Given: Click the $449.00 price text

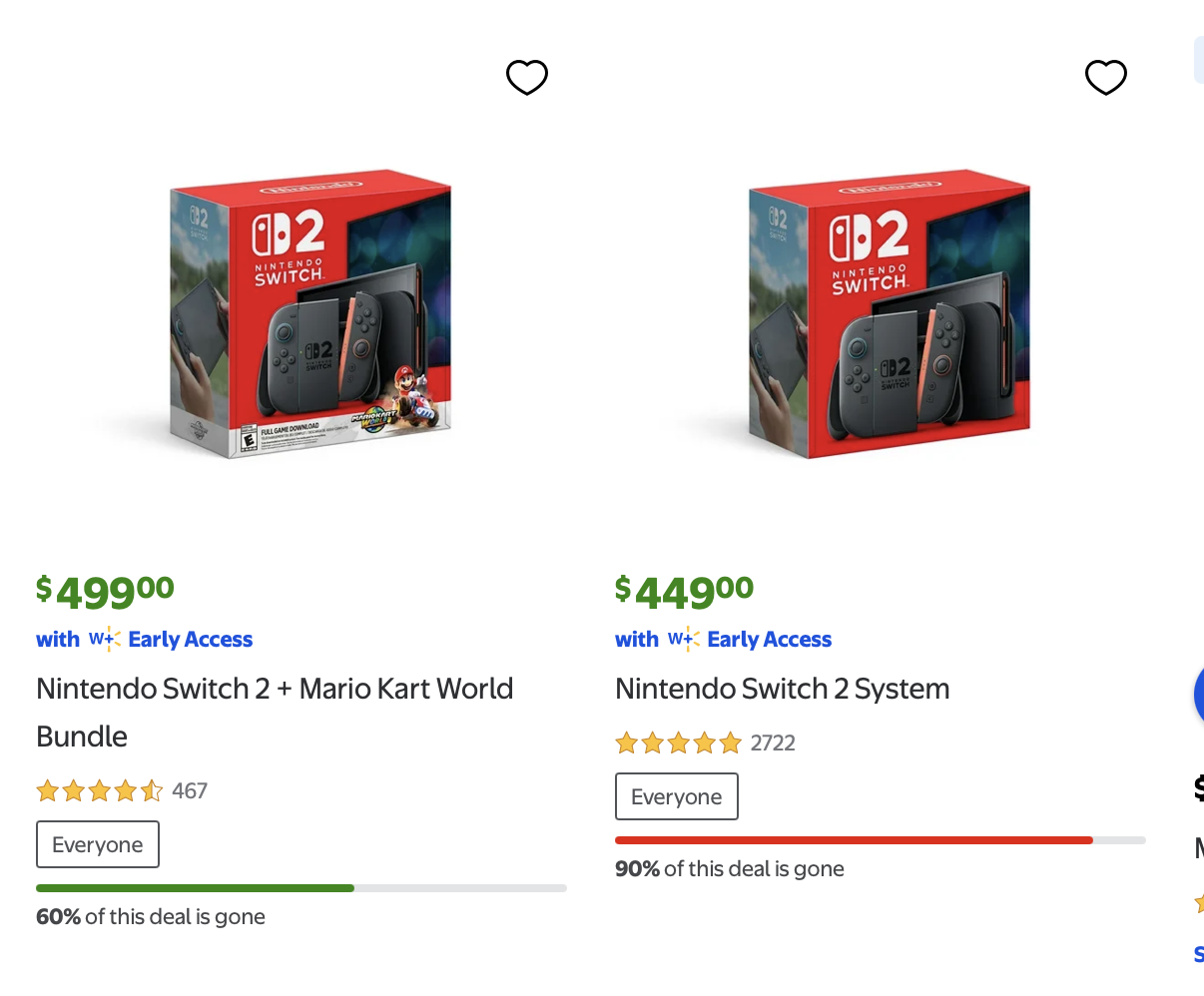Looking at the screenshot, I should 684,591.
